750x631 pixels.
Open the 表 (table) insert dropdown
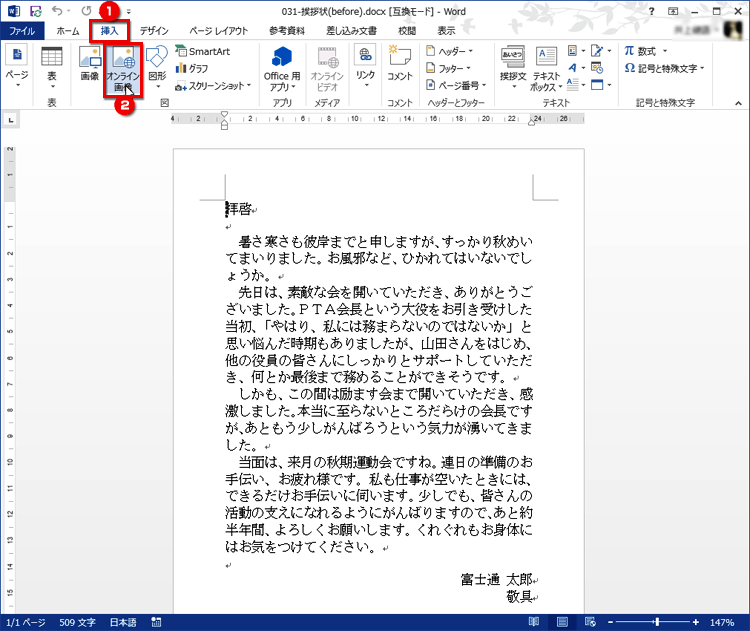click(52, 67)
